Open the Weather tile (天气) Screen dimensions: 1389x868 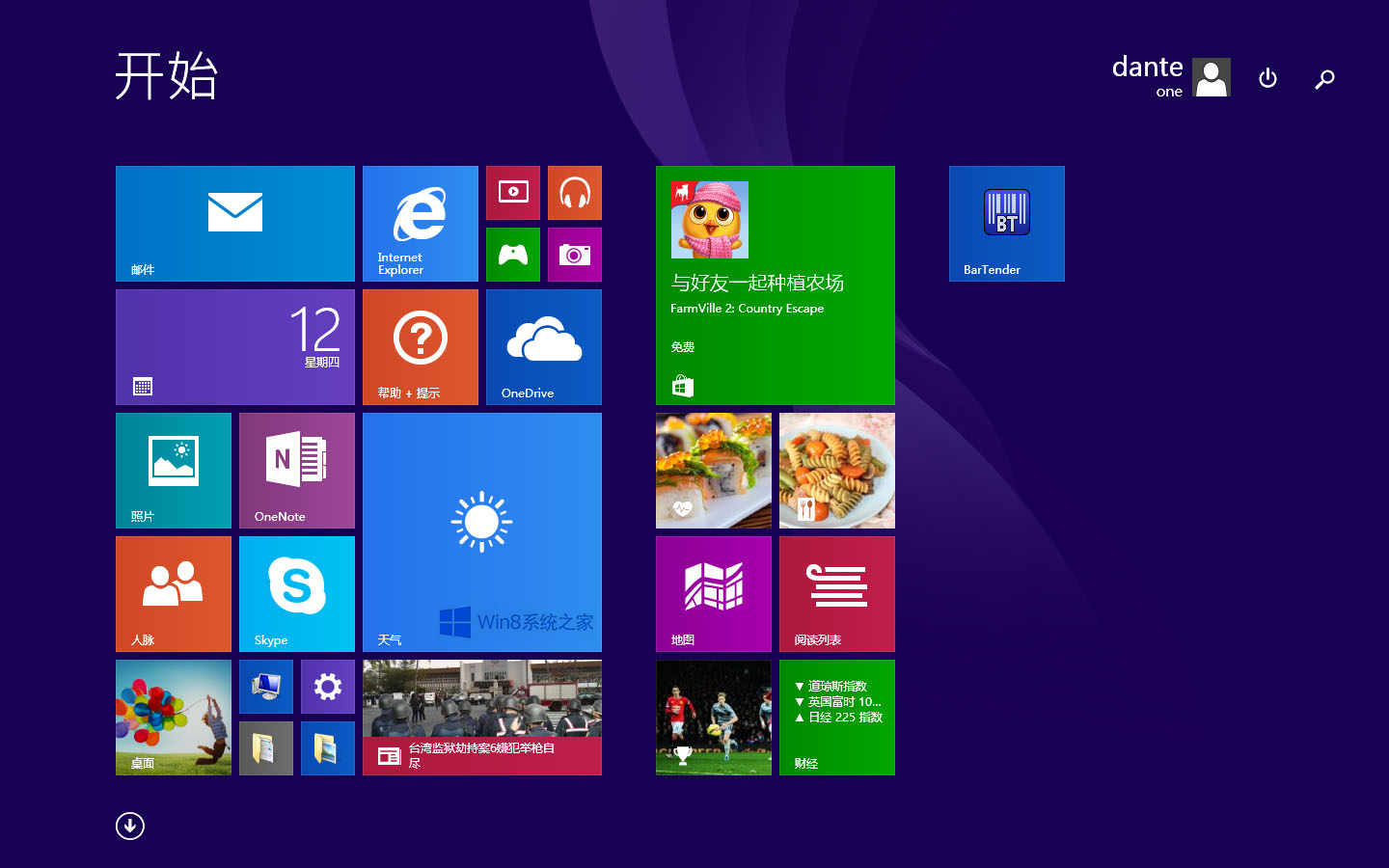(482, 532)
